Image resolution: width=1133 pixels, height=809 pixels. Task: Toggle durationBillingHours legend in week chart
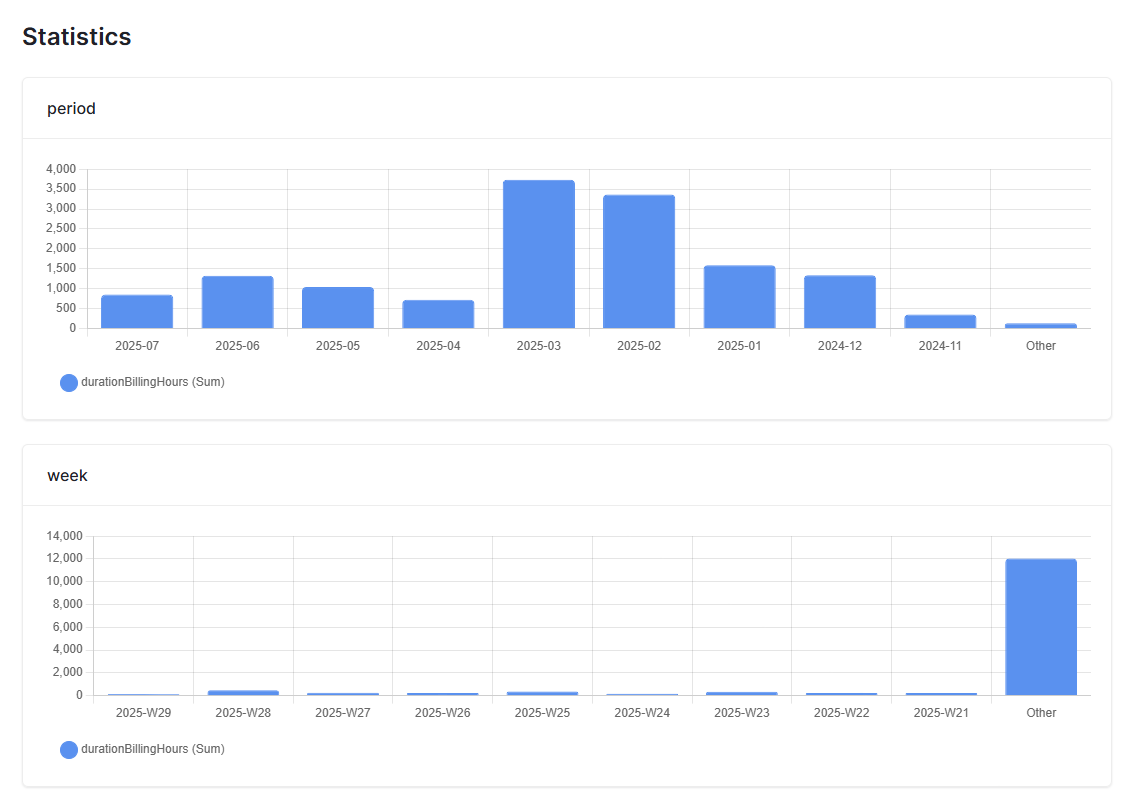click(x=142, y=749)
